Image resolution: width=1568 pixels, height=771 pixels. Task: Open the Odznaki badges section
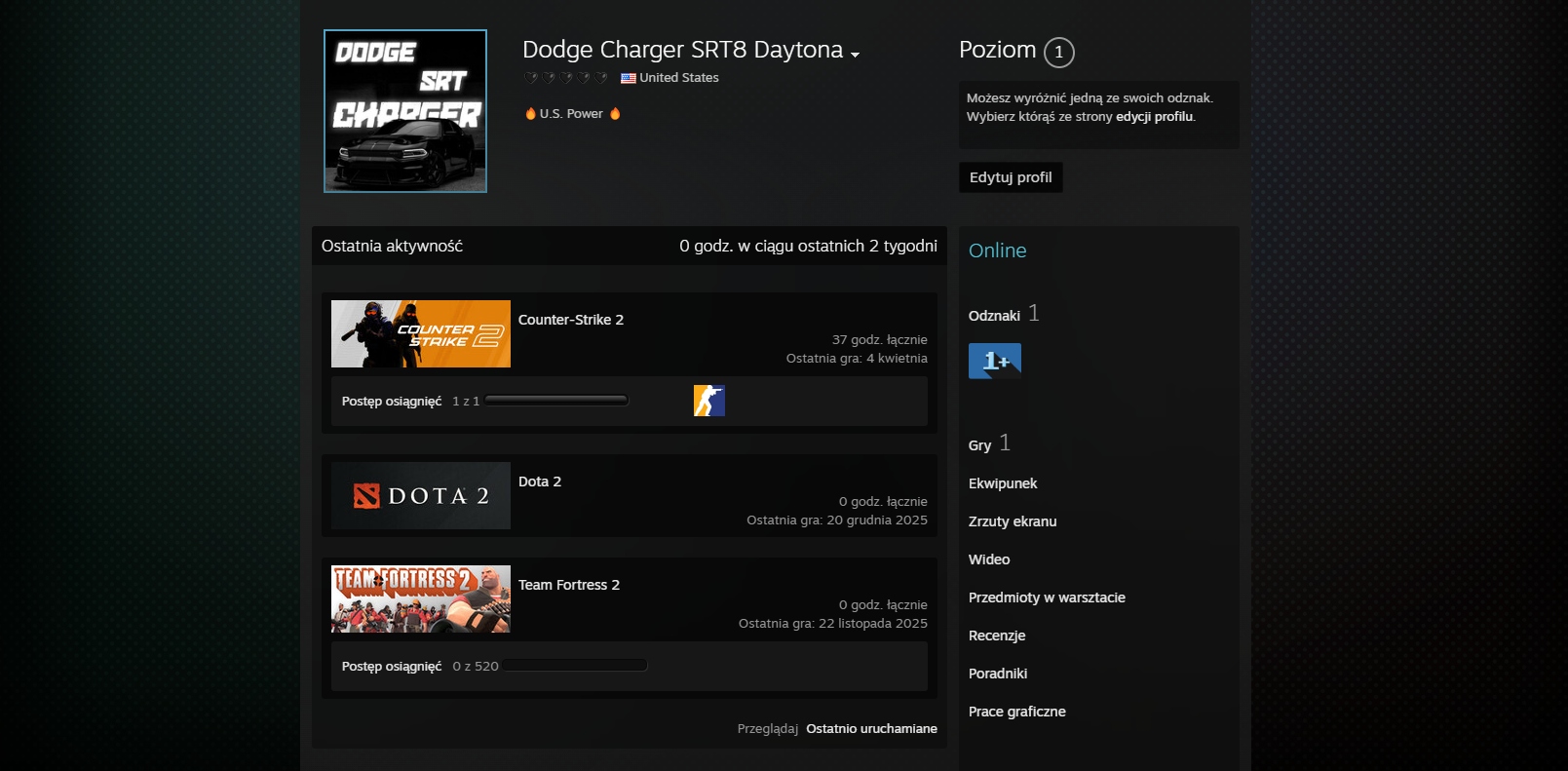pos(994,315)
